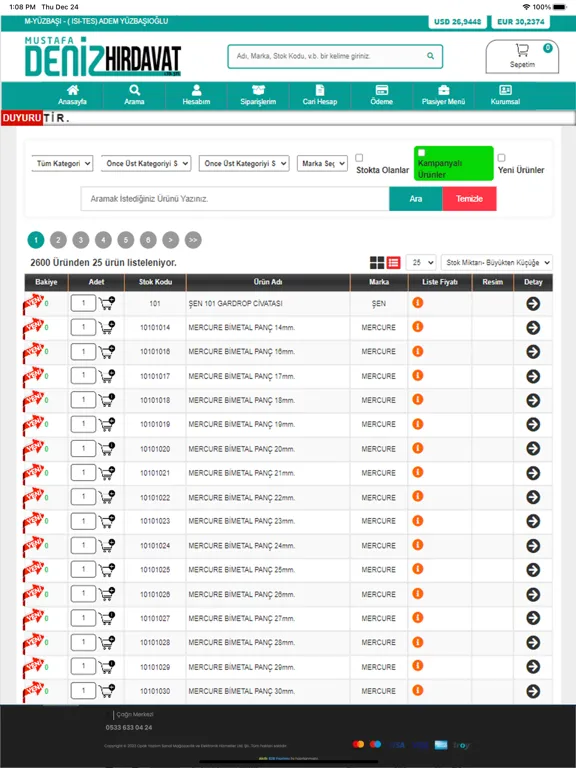
Task: Open detail arrow for PANÇ 23mm row
Action: click(x=533, y=521)
